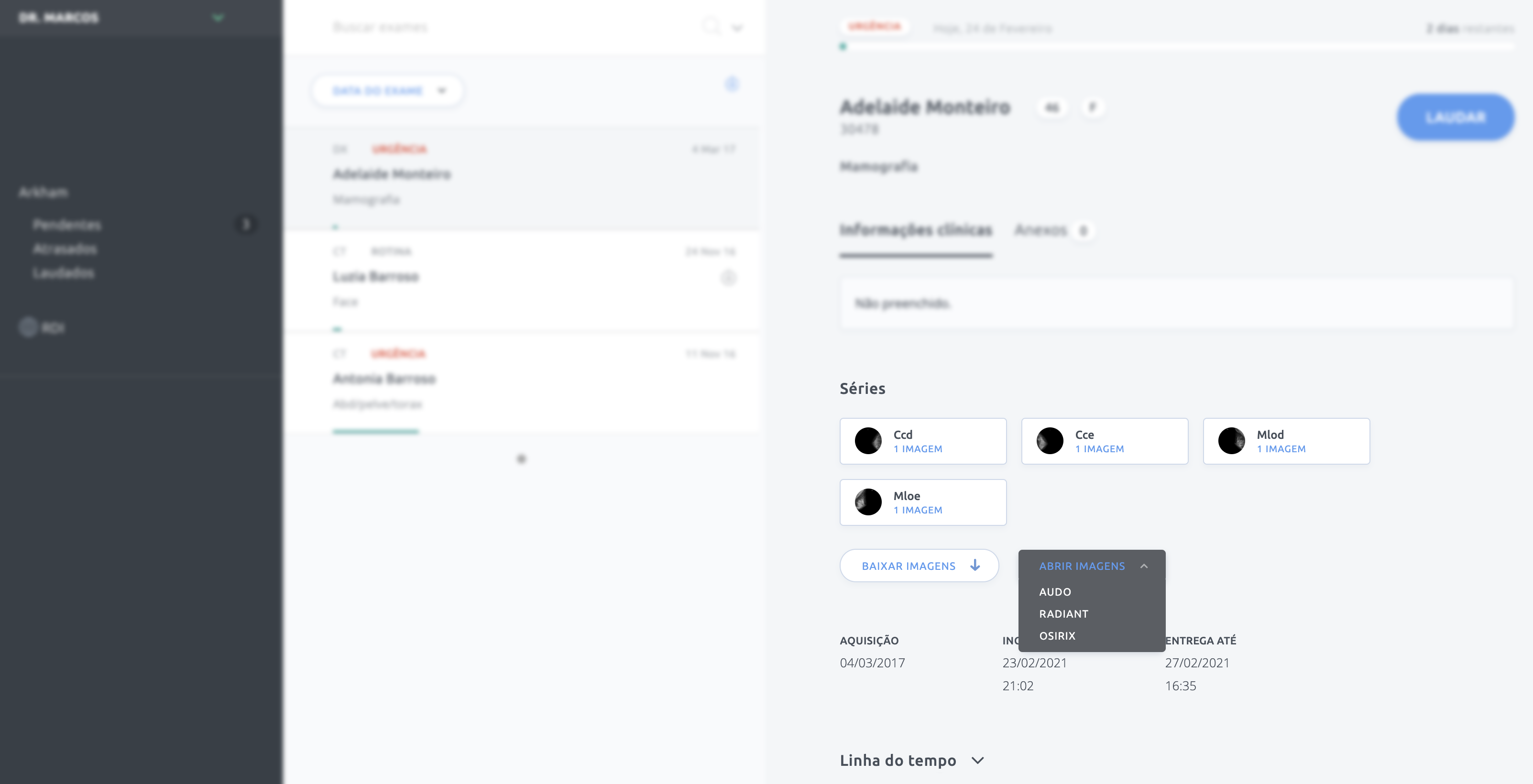Choose RADIANT from the Abrir Imagens menu
The image size is (1533, 784).
pos(1063,614)
